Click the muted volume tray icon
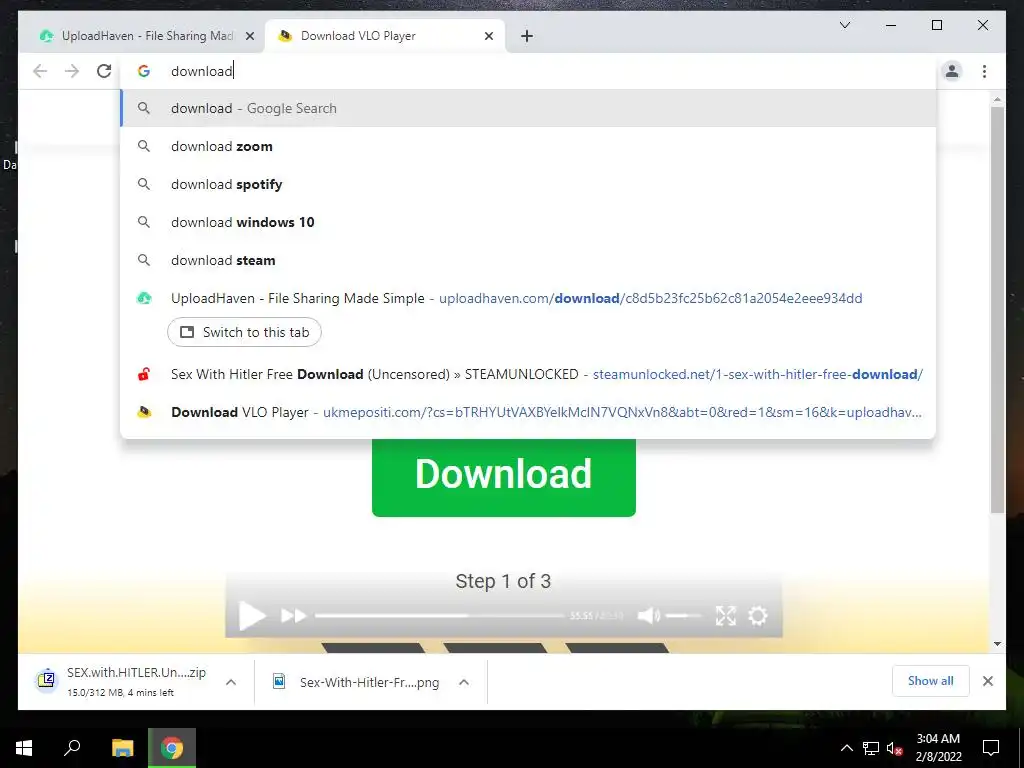1024x768 pixels. coord(894,748)
